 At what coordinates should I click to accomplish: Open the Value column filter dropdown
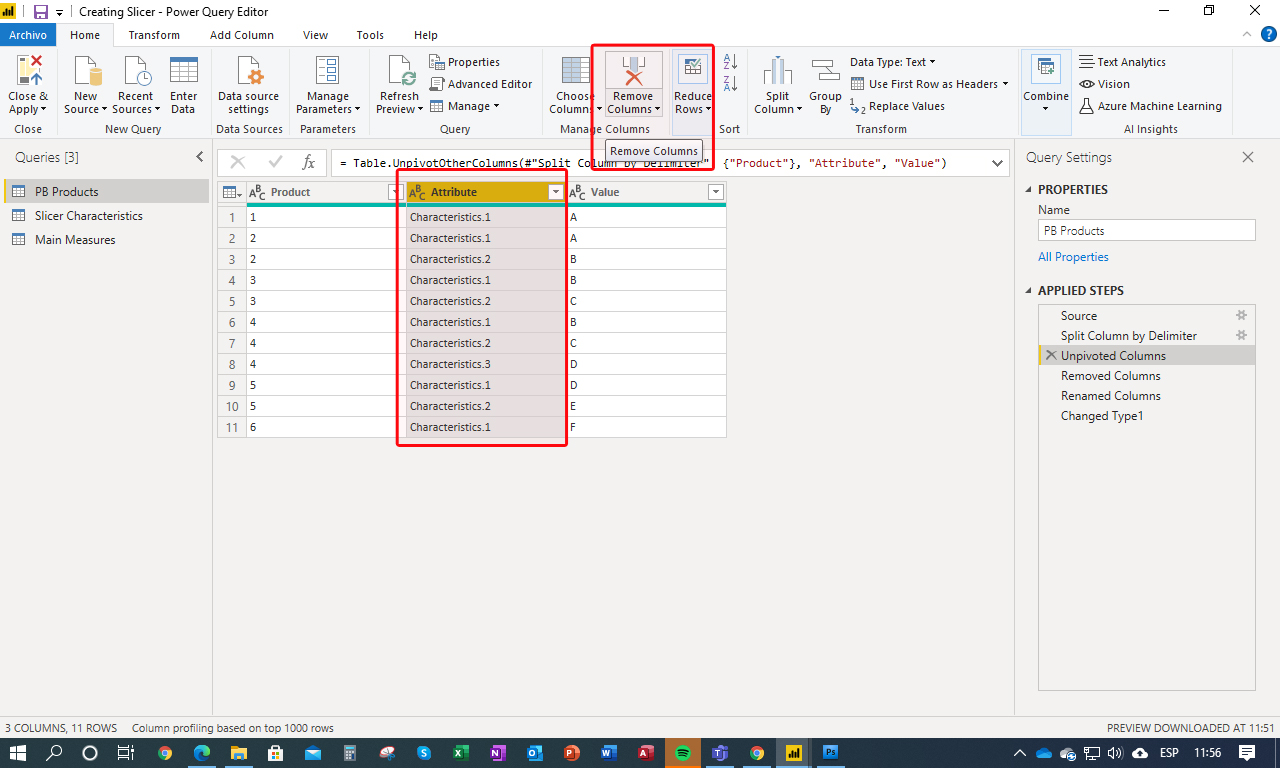[x=715, y=192]
